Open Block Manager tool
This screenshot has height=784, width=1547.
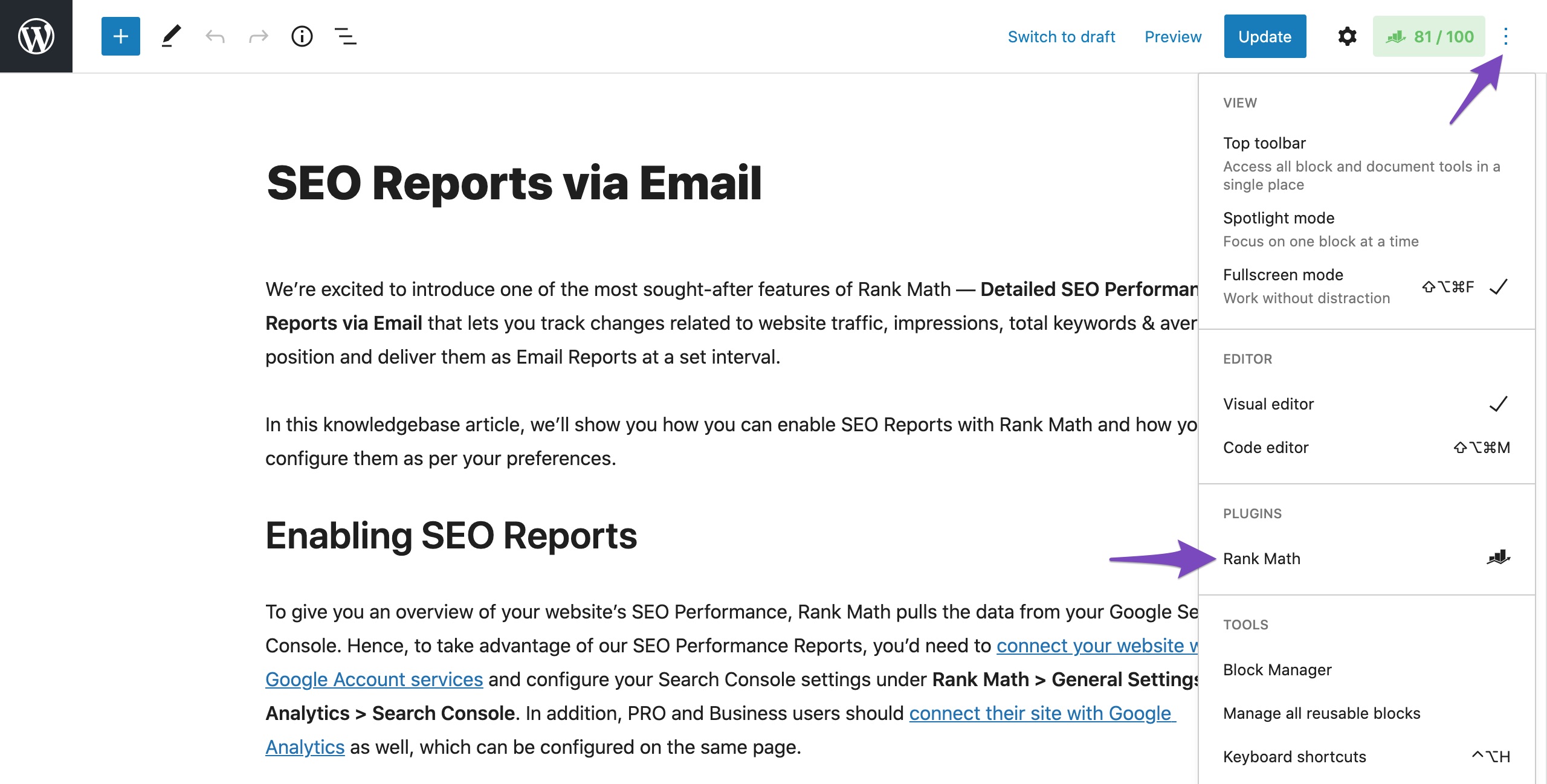pyautogui.click(x=1277, y=670)
